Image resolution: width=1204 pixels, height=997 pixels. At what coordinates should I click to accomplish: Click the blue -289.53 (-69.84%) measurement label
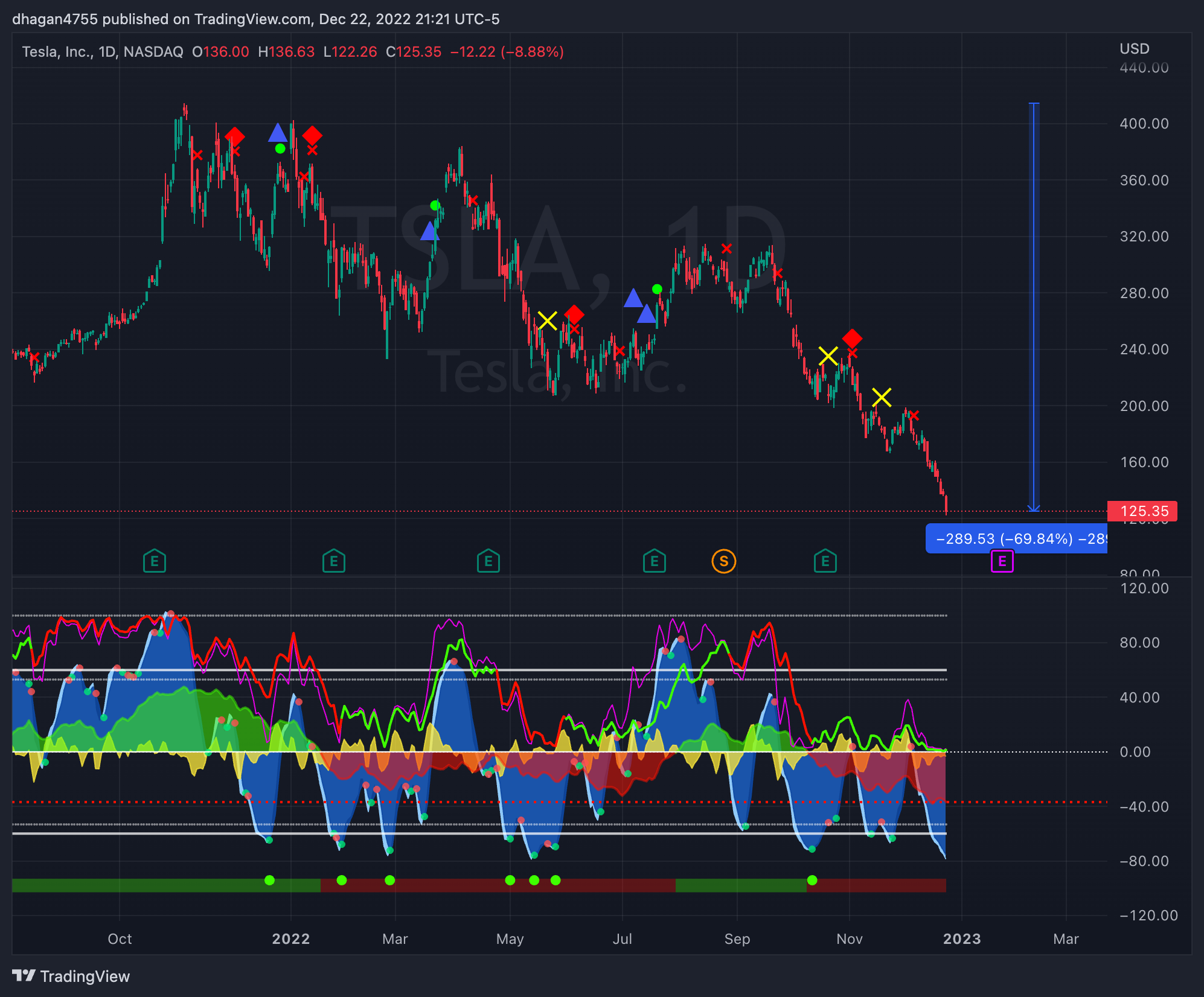[1017, 538]
